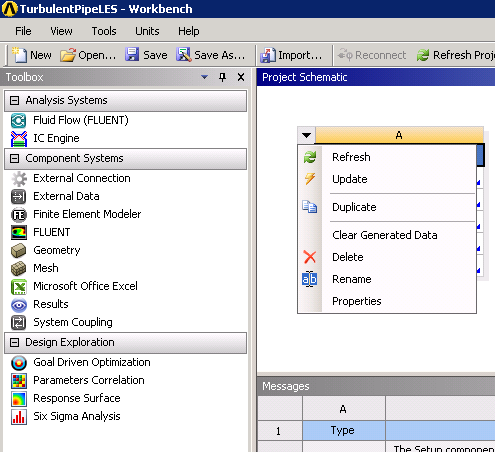Click the red Delete X icon
The width and height of the screenshot is (495, 452).
pos(310,257)
